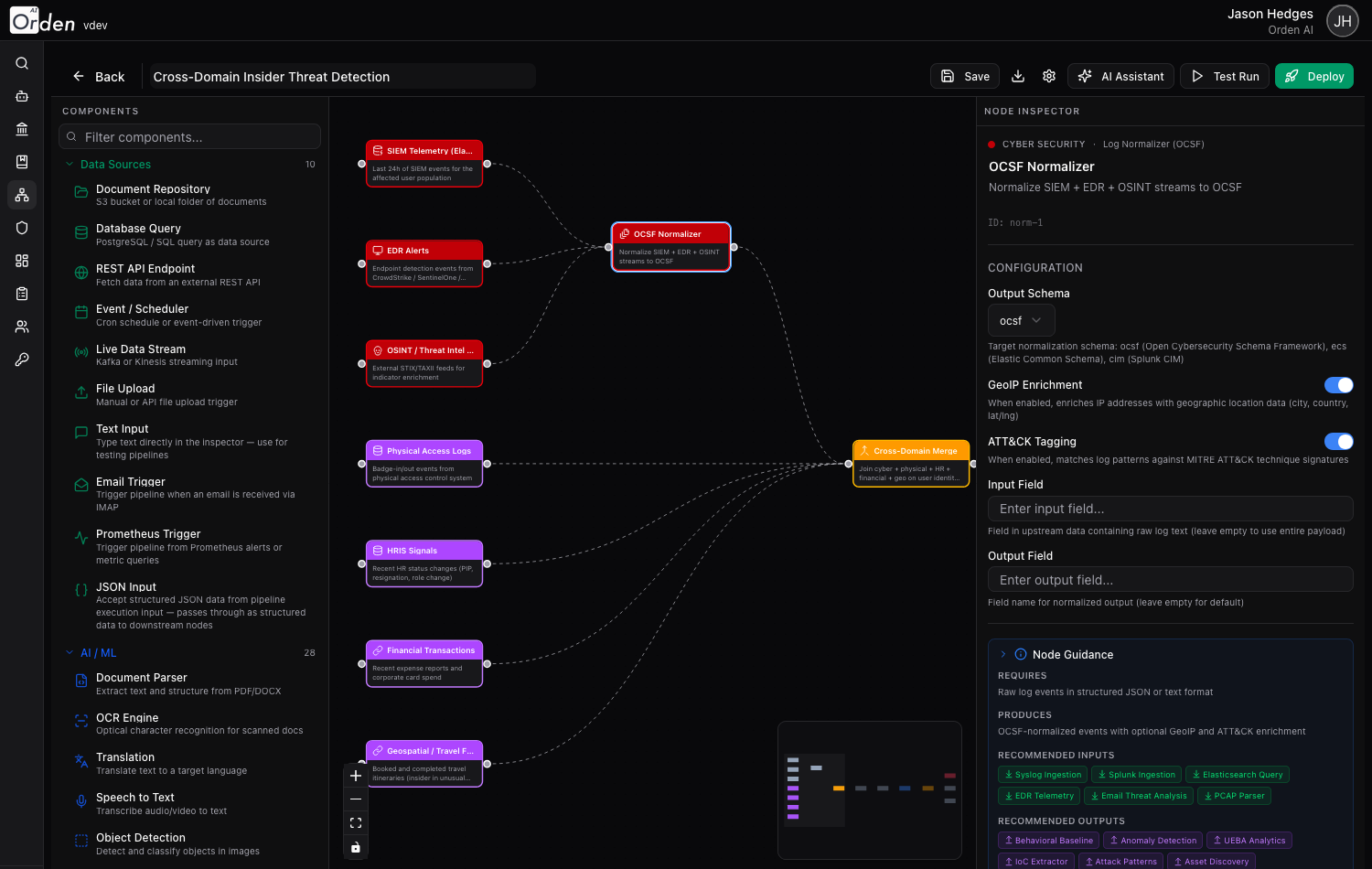
Task: Select the OSINT / Threat Intel node
Action: click(x=424, y=363)
